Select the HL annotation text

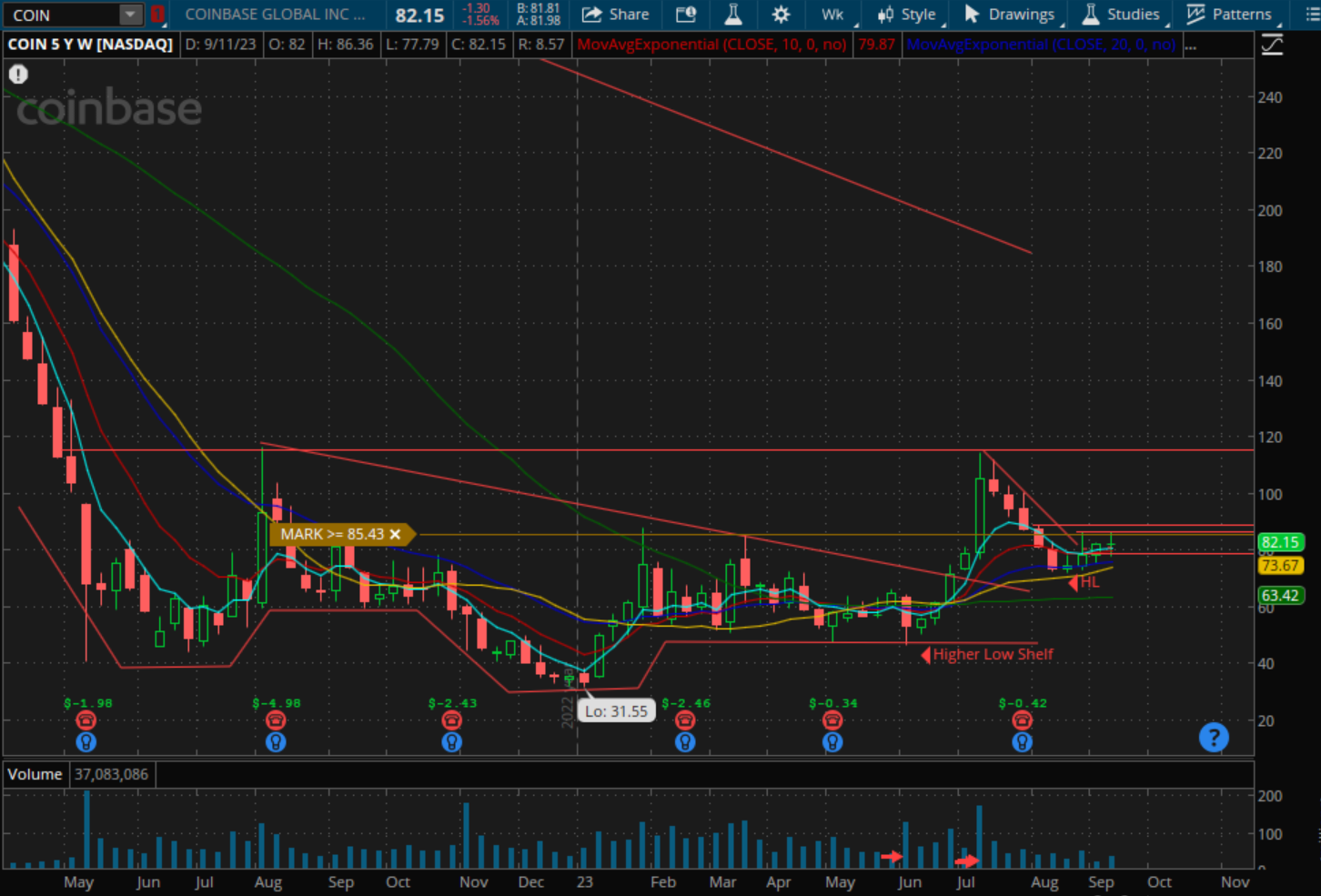pos(1090,582)
